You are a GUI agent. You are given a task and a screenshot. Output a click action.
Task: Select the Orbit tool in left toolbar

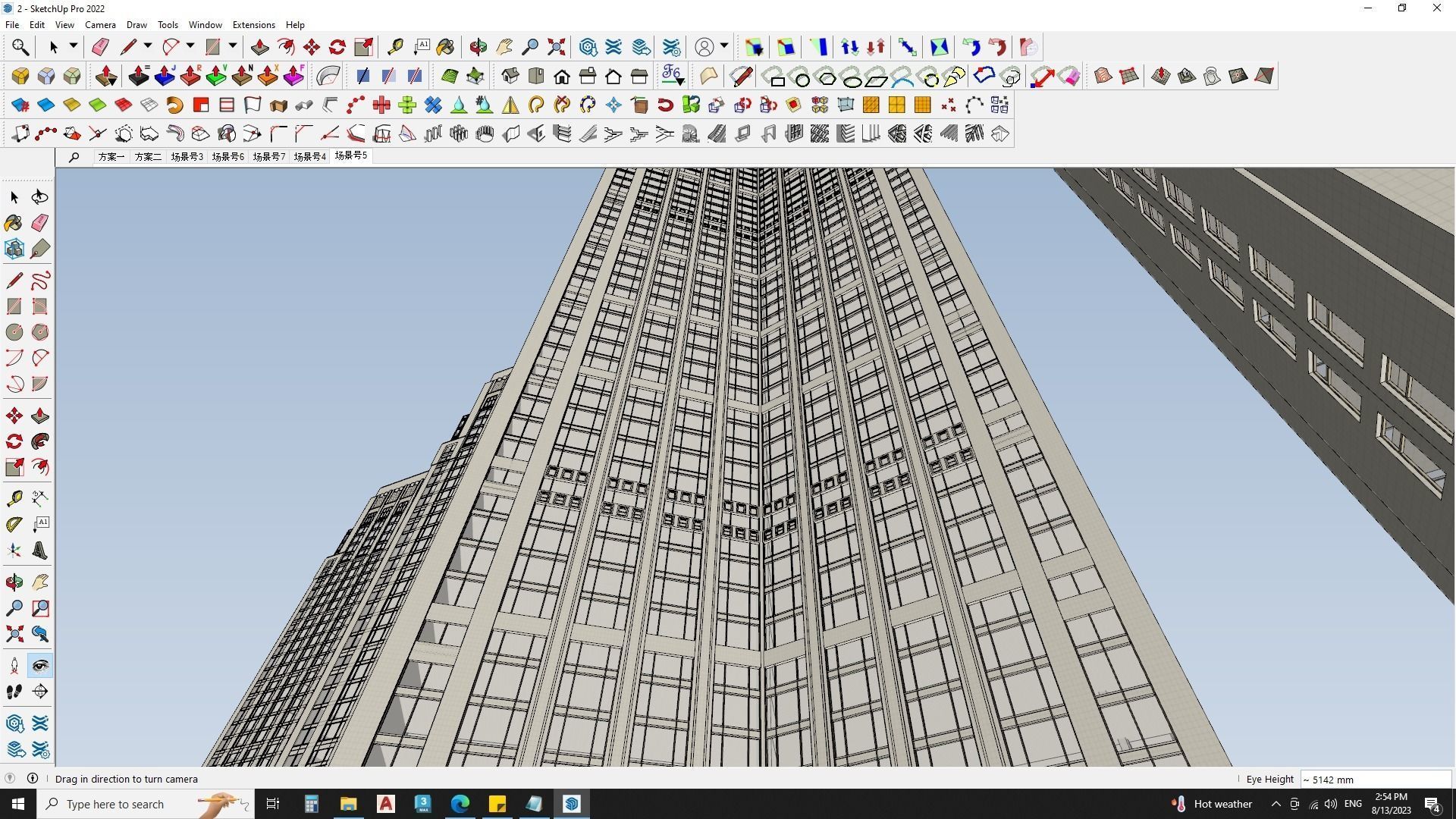(14, 582)
